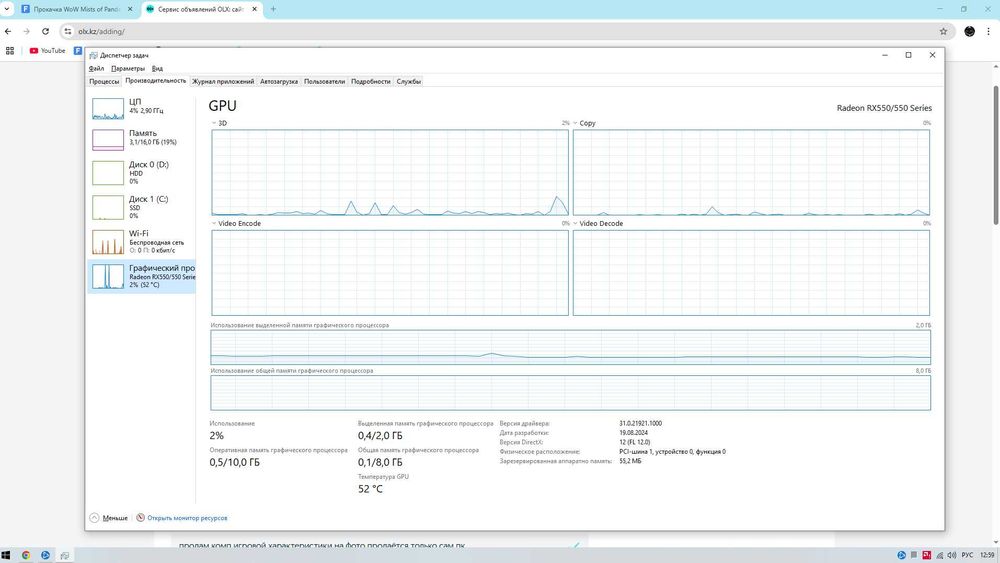Screen dimensions: 1000x563
Task: Click DirectX version 12 (FL 12.0)
Action: point(635,442)
